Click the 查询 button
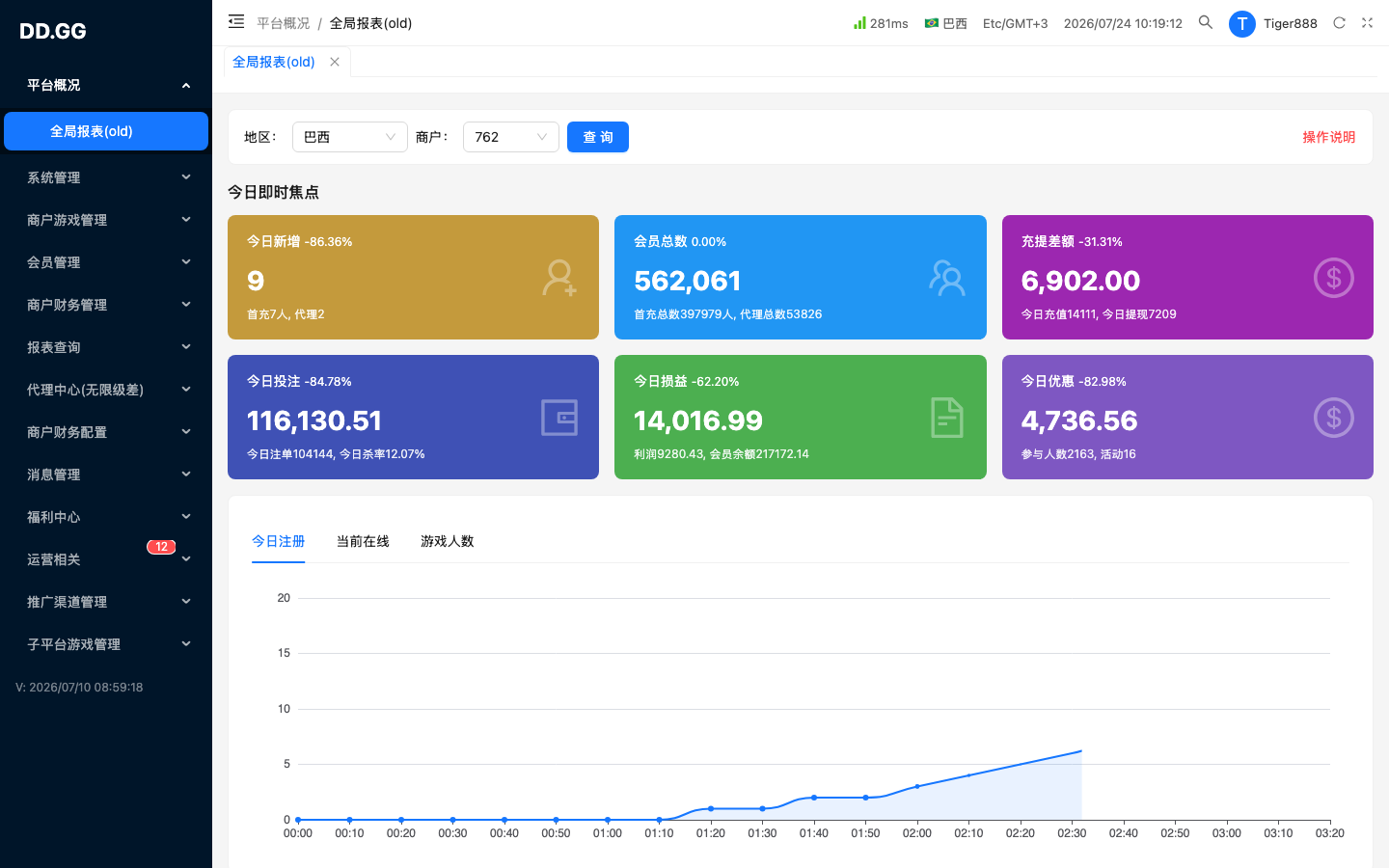Viewport: 1389px width, 868px height. [598, 137]
